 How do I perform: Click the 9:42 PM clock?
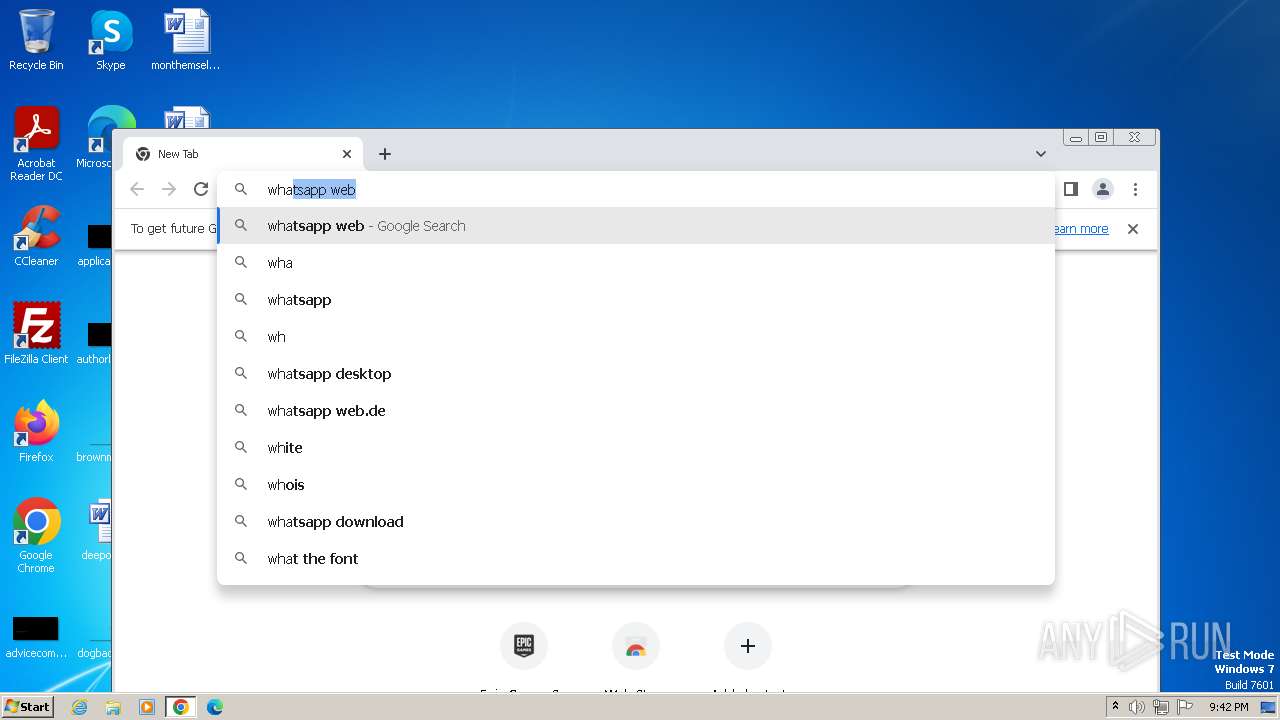click(1228, 707)
